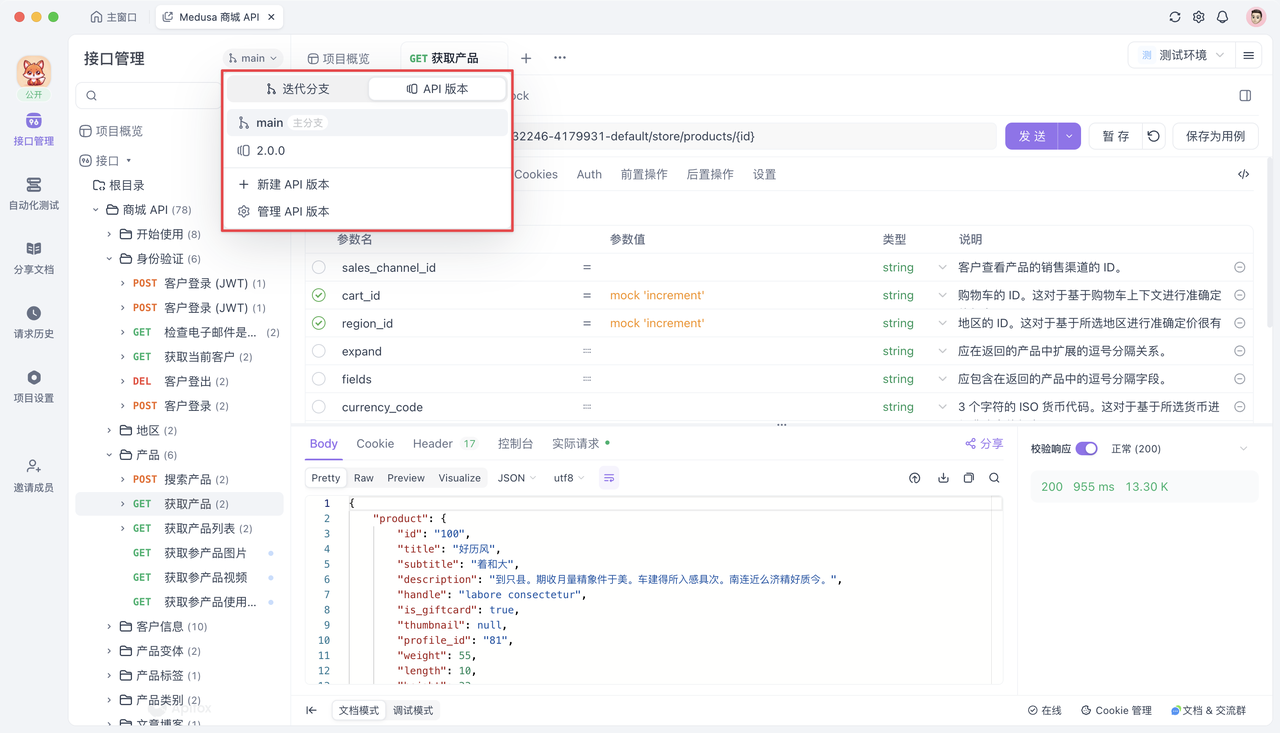Open 项目设置 in the sidebar
The width and height of the screenshot is (1280, 733).
pyautogui.click(x=33, y=386)
